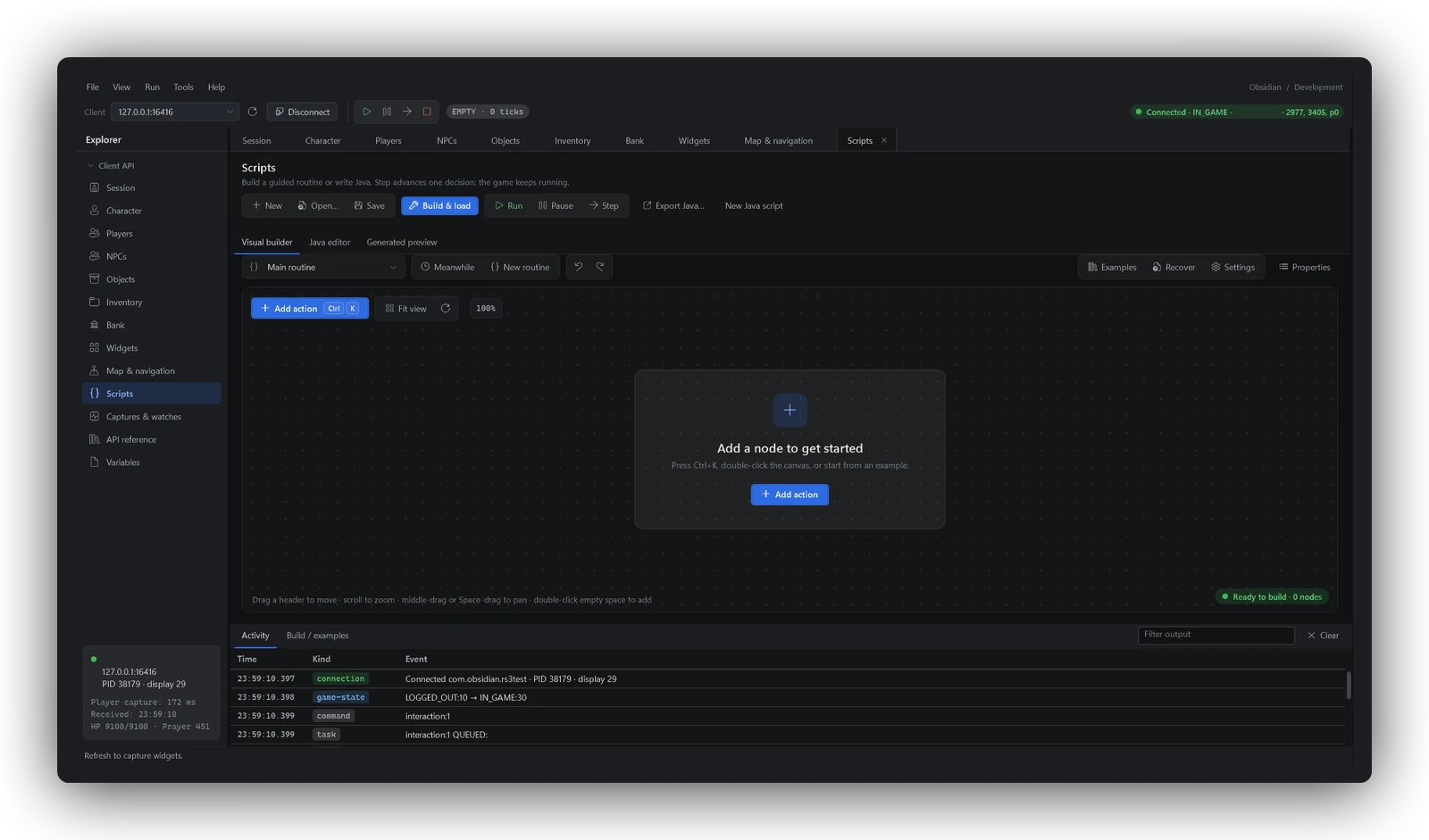Click the top toolbar stop icon

pyautogui.click(x=427, y=112)
